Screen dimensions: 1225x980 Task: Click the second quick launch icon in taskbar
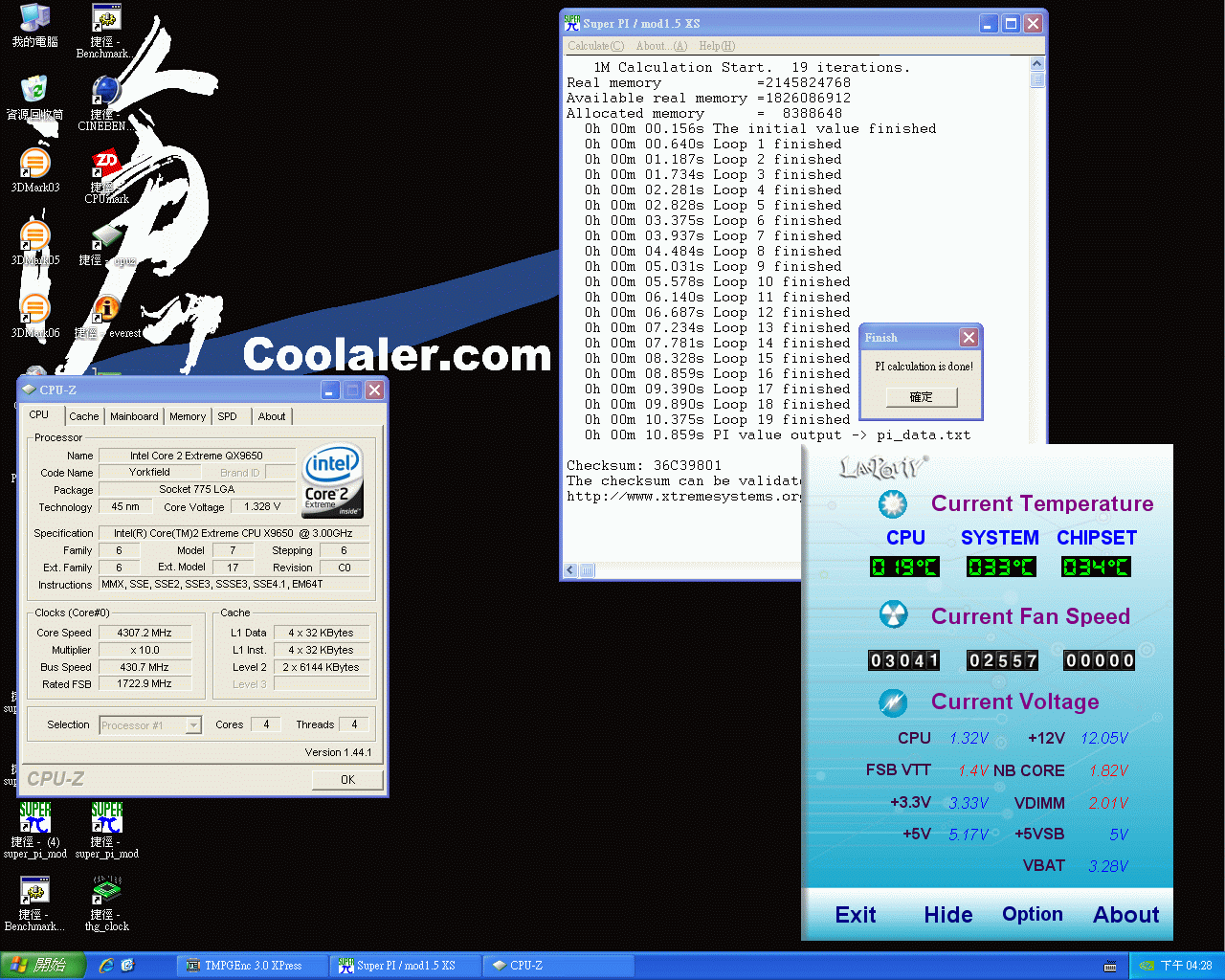point(127,966)
